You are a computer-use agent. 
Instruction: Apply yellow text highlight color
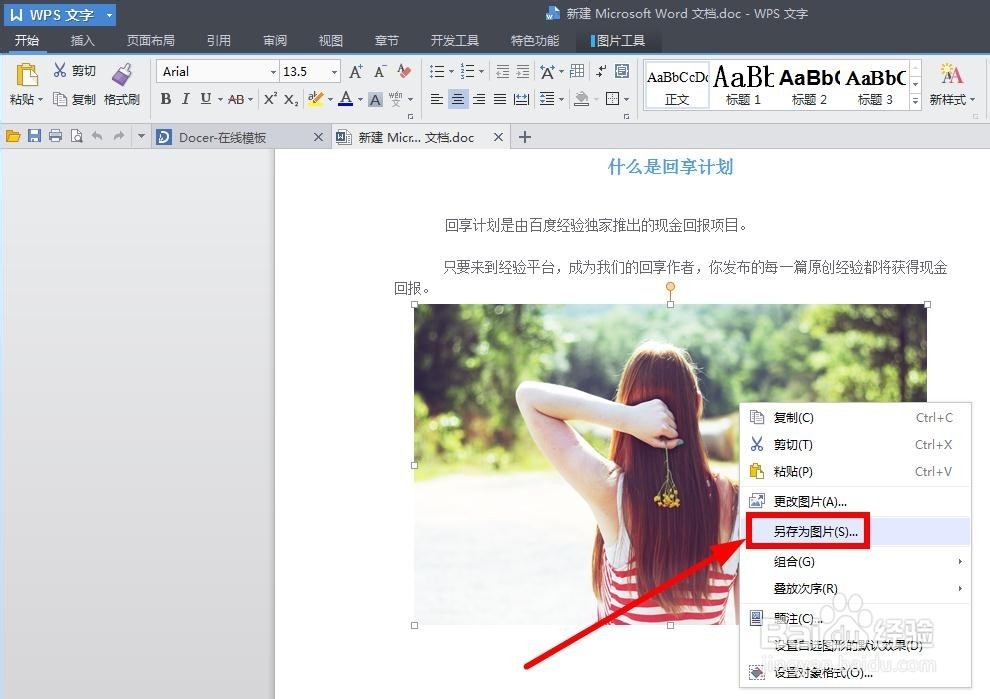tap(316, 99)
